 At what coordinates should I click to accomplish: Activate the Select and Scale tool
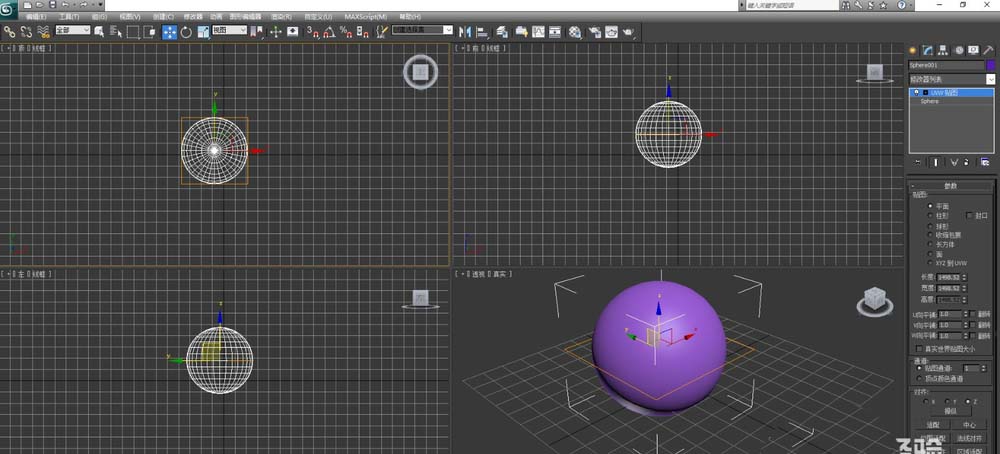(203, 31)
